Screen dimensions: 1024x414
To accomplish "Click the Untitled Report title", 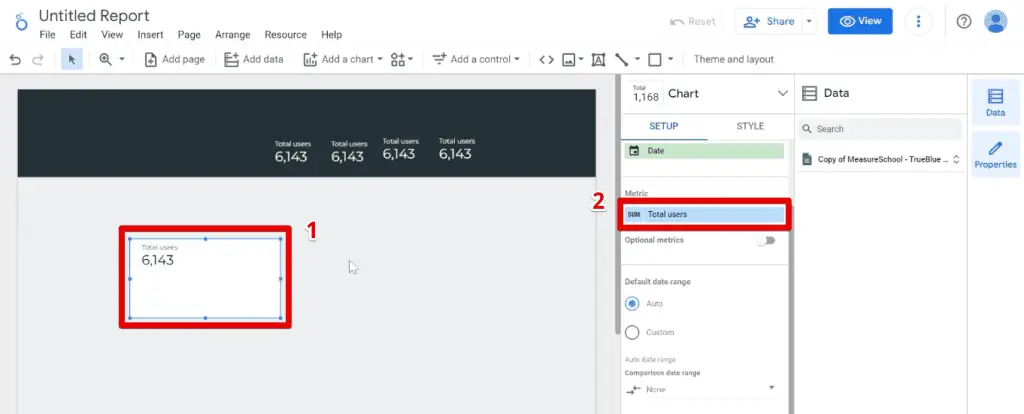I will tap(94, 16).
